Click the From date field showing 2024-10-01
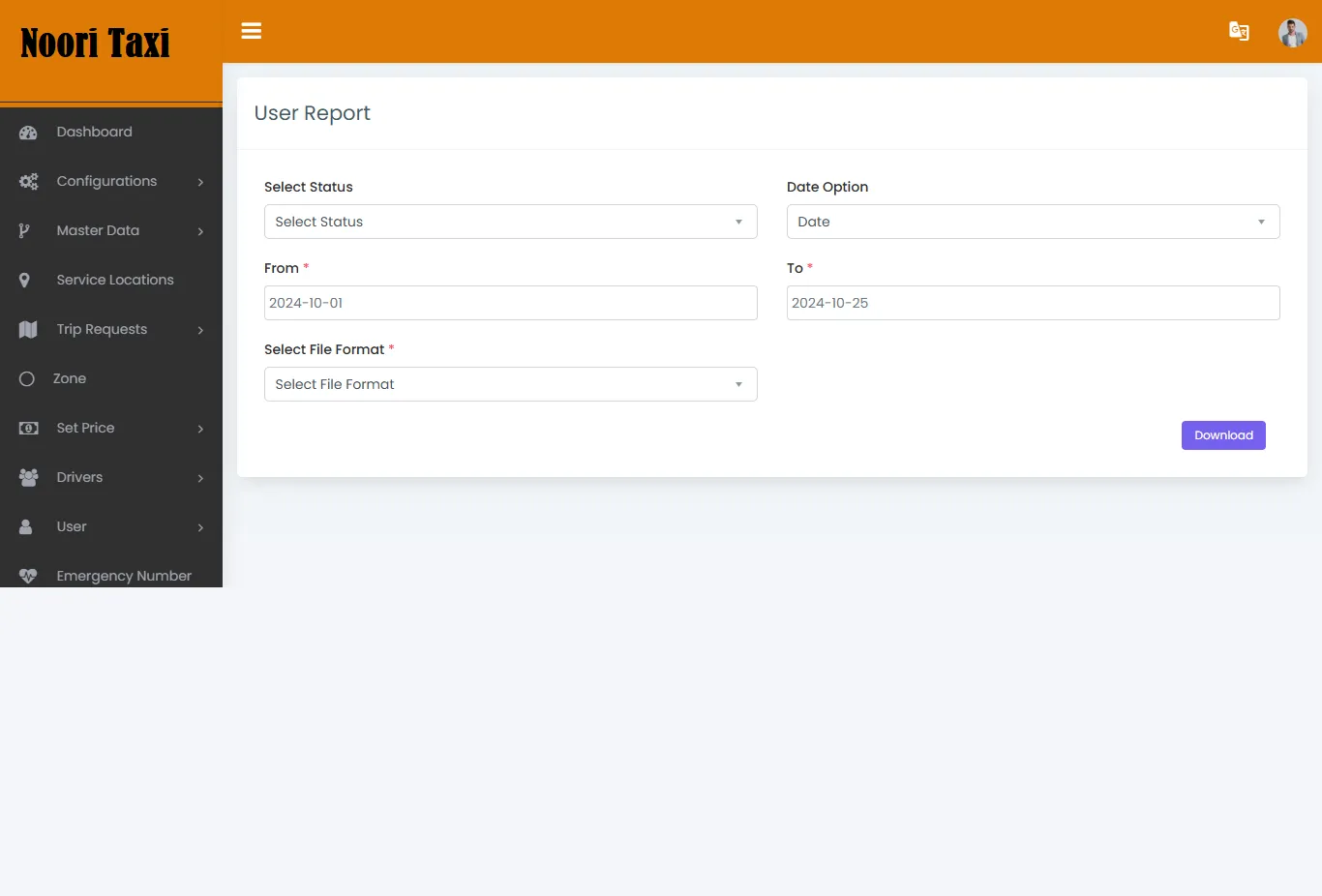 (511, 303)
